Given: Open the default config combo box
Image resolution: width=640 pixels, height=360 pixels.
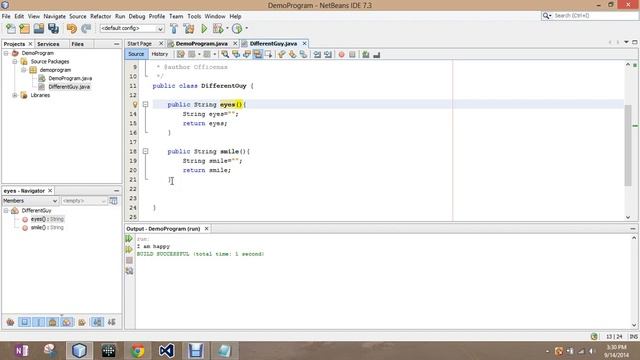Looking at the screenshot, I should pos(132,28).
